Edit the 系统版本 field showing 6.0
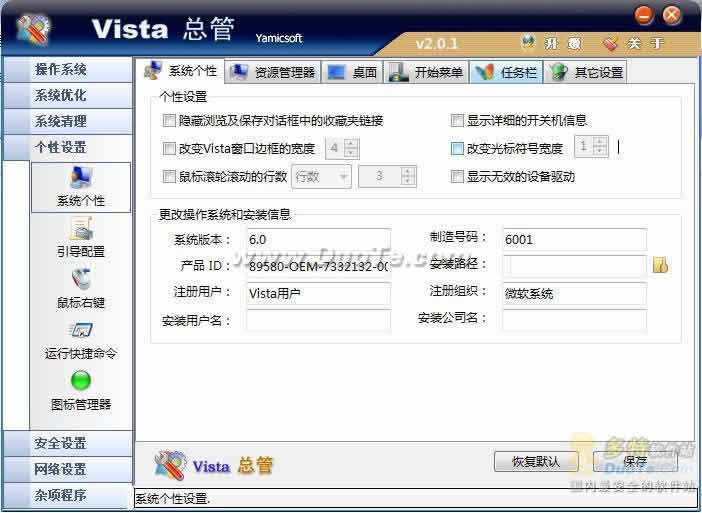This screenshot has height=513, width=702. coord(318,239)
